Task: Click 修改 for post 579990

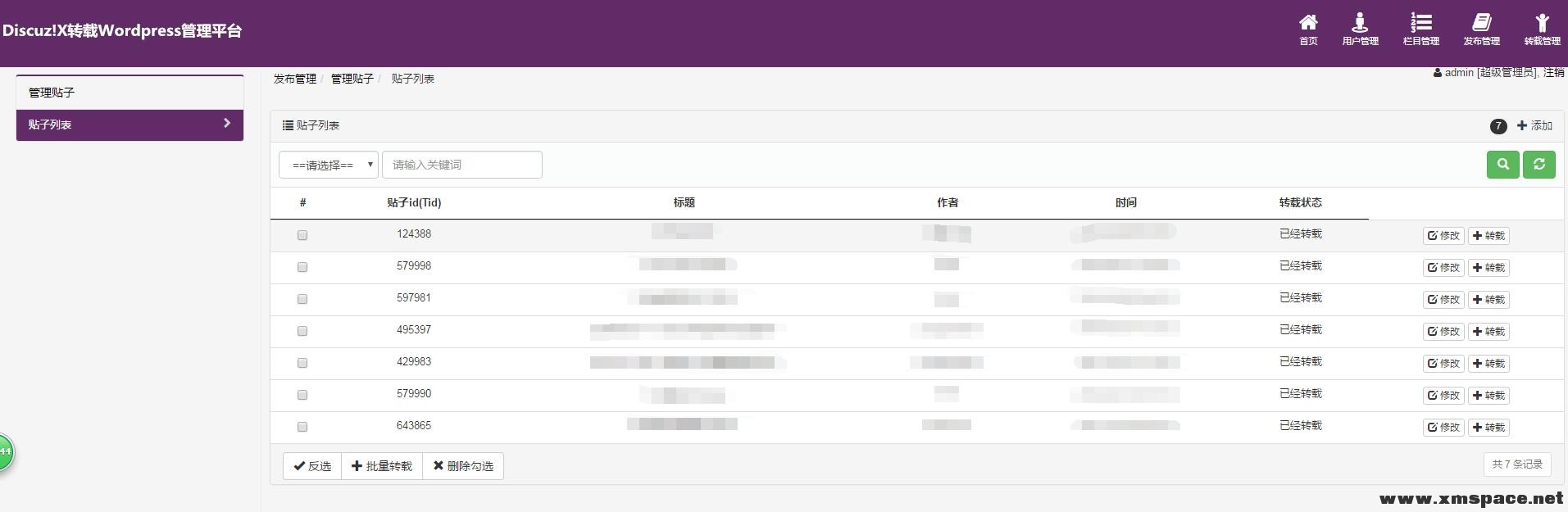Action: coord(1443,396)
